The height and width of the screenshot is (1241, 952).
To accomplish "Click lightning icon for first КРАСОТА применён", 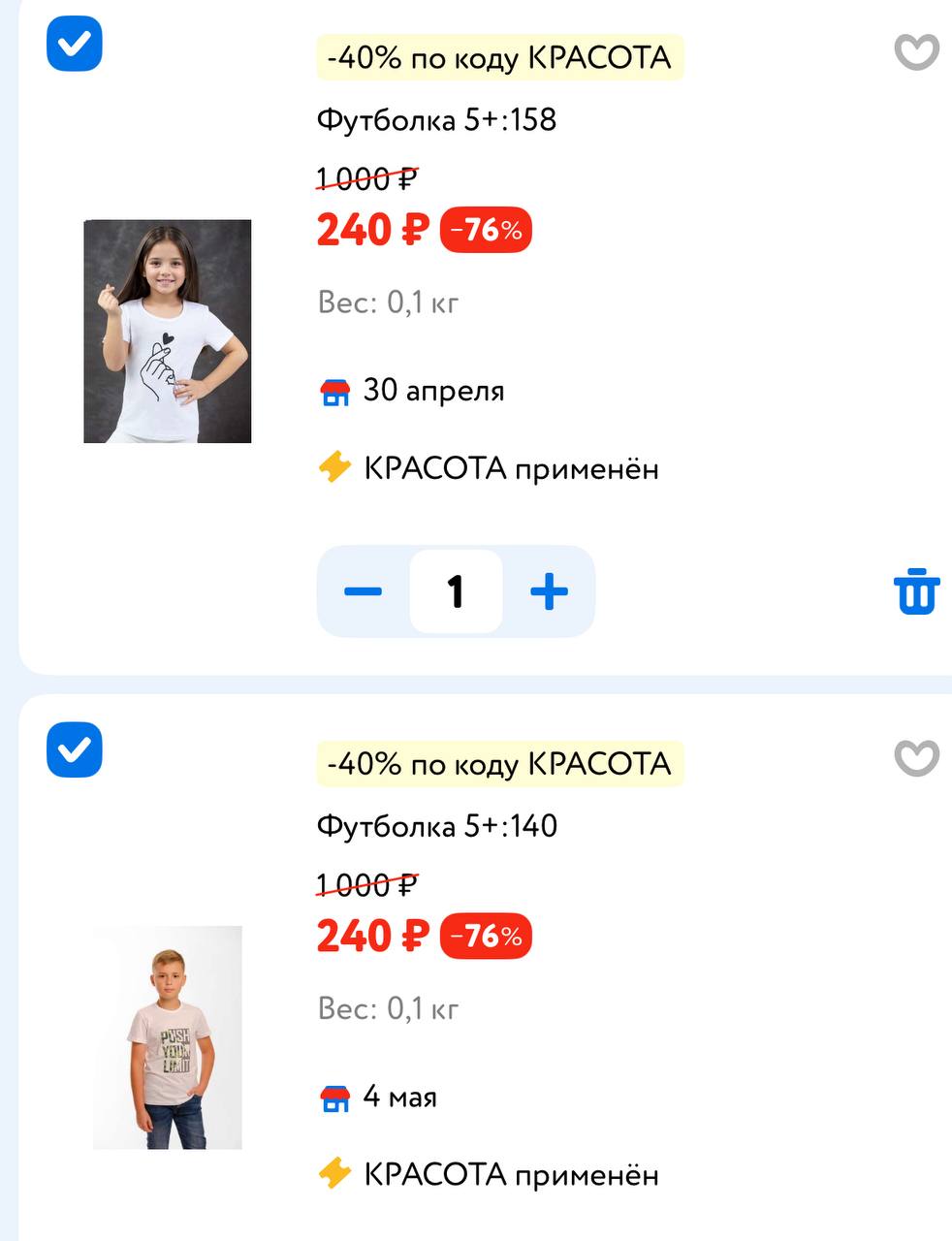I will [334, 468].
